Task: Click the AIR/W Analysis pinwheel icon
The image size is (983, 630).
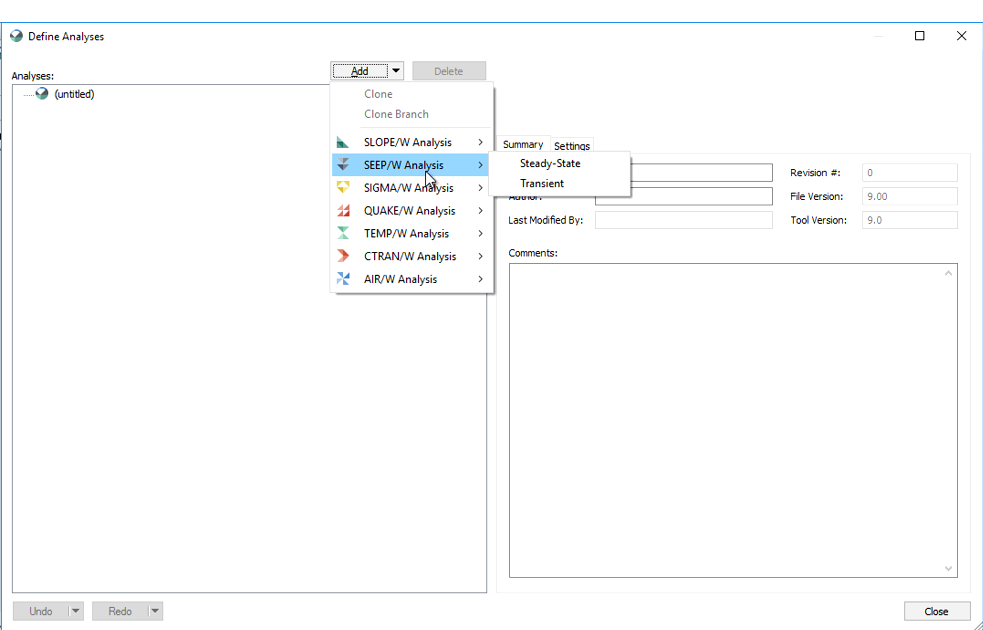Action: click(x=343, y=279)
